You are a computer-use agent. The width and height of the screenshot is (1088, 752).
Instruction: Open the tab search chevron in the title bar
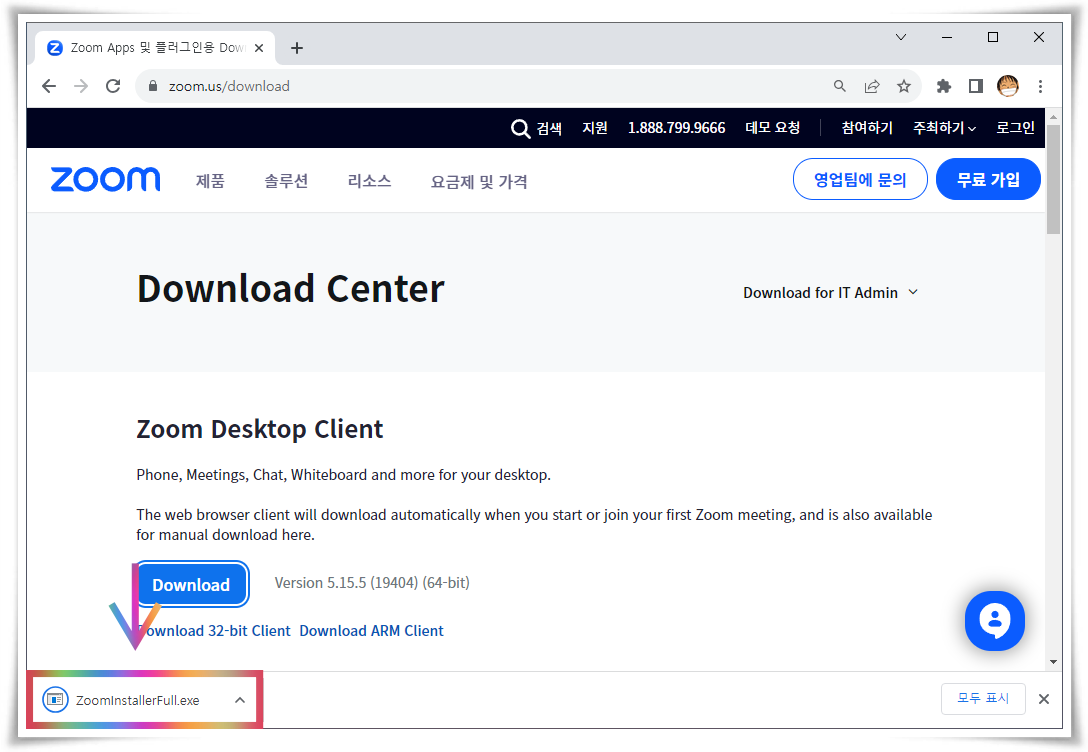click(901, 37)
